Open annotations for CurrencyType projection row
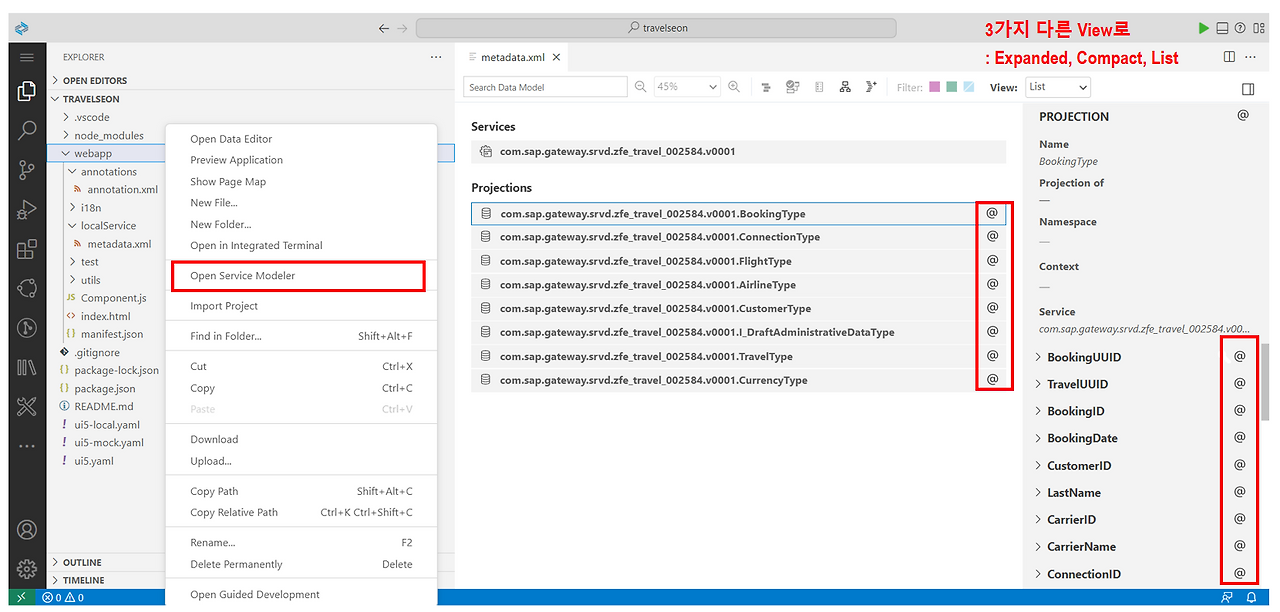The width and height of the screenshot is (1280, 612). point(993,379)
